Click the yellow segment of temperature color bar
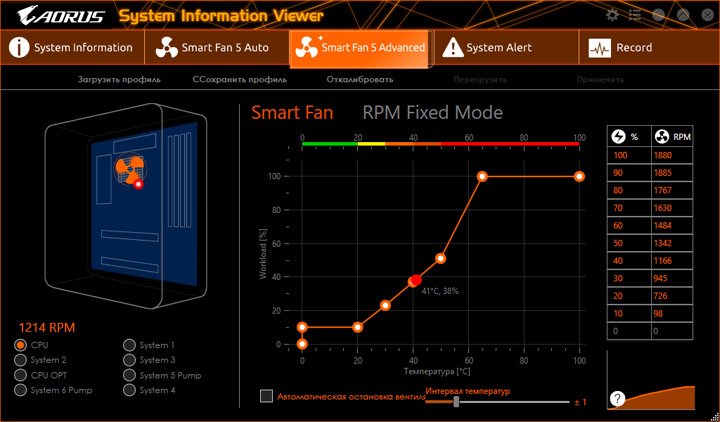The height and width of the screenshot is (422, 720). click(x=371, y=144)
